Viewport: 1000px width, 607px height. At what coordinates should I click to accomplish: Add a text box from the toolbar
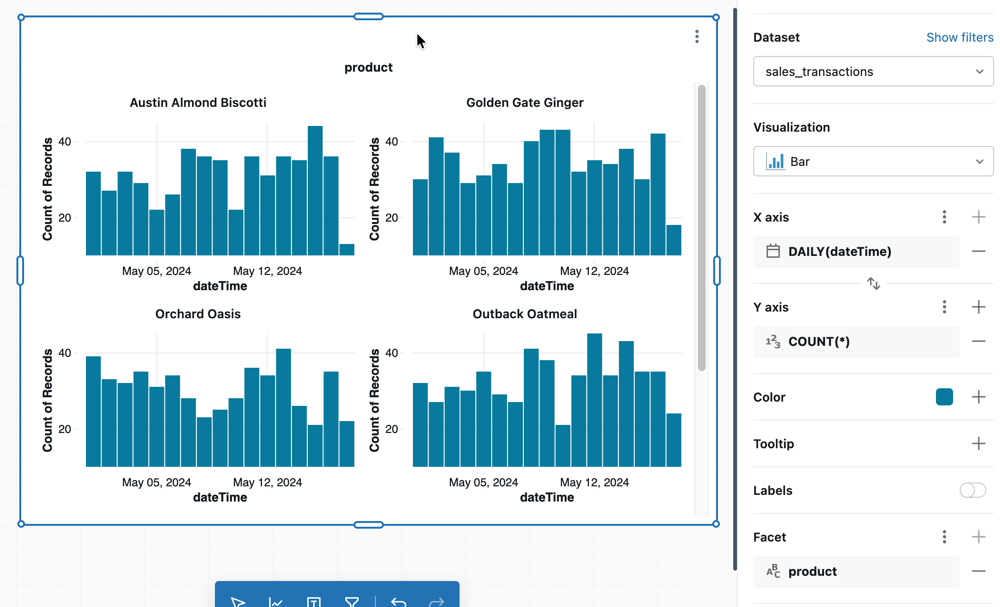(314, 602)
